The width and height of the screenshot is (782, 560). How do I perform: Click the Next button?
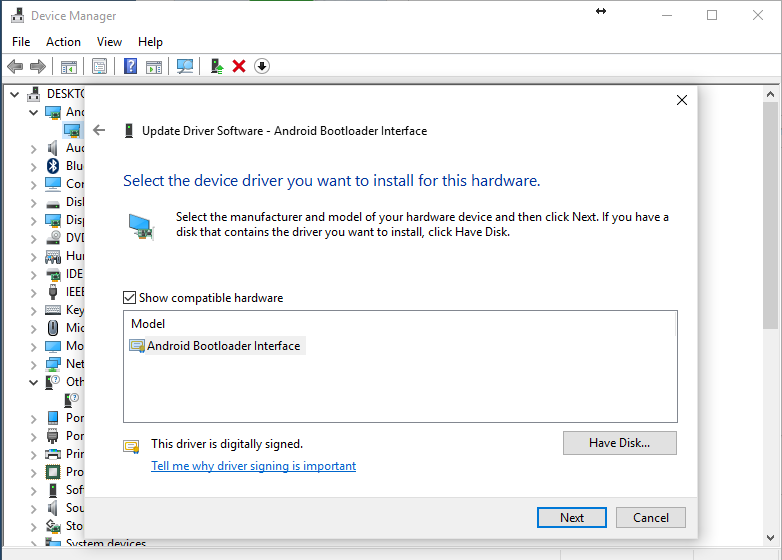572,517
